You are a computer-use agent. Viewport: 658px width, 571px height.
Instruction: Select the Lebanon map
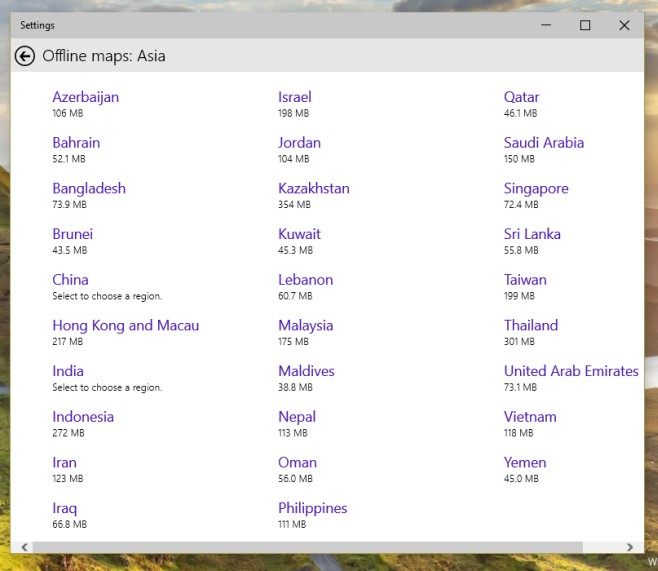pyautogui.click(x=306, y=280)
